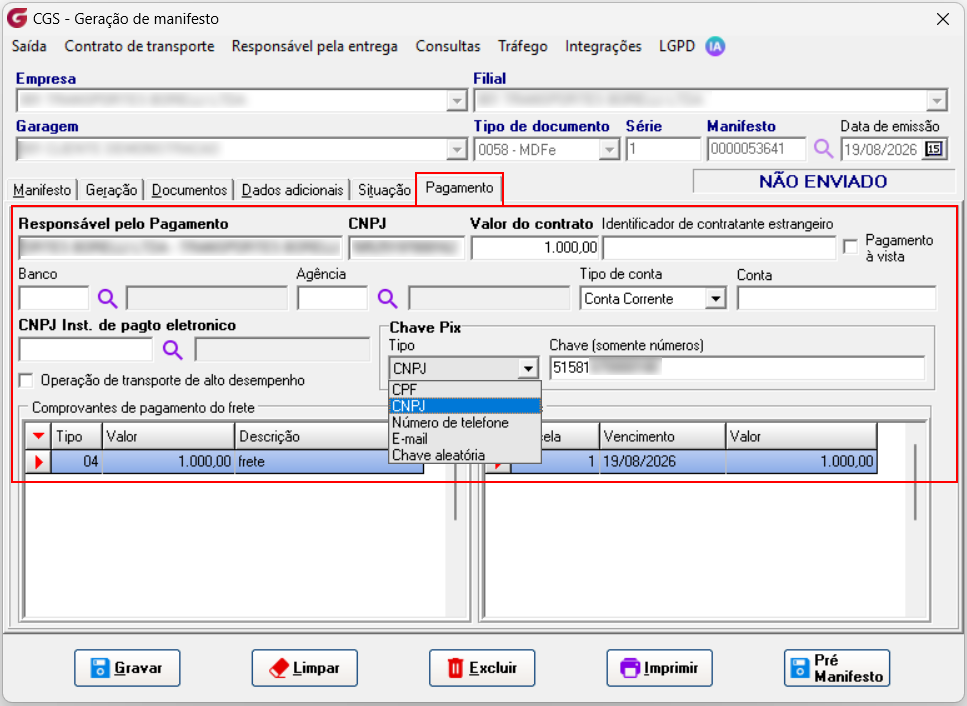Click the CNPJ Inst. de pagto search magnifier

(x=172, y=350)
